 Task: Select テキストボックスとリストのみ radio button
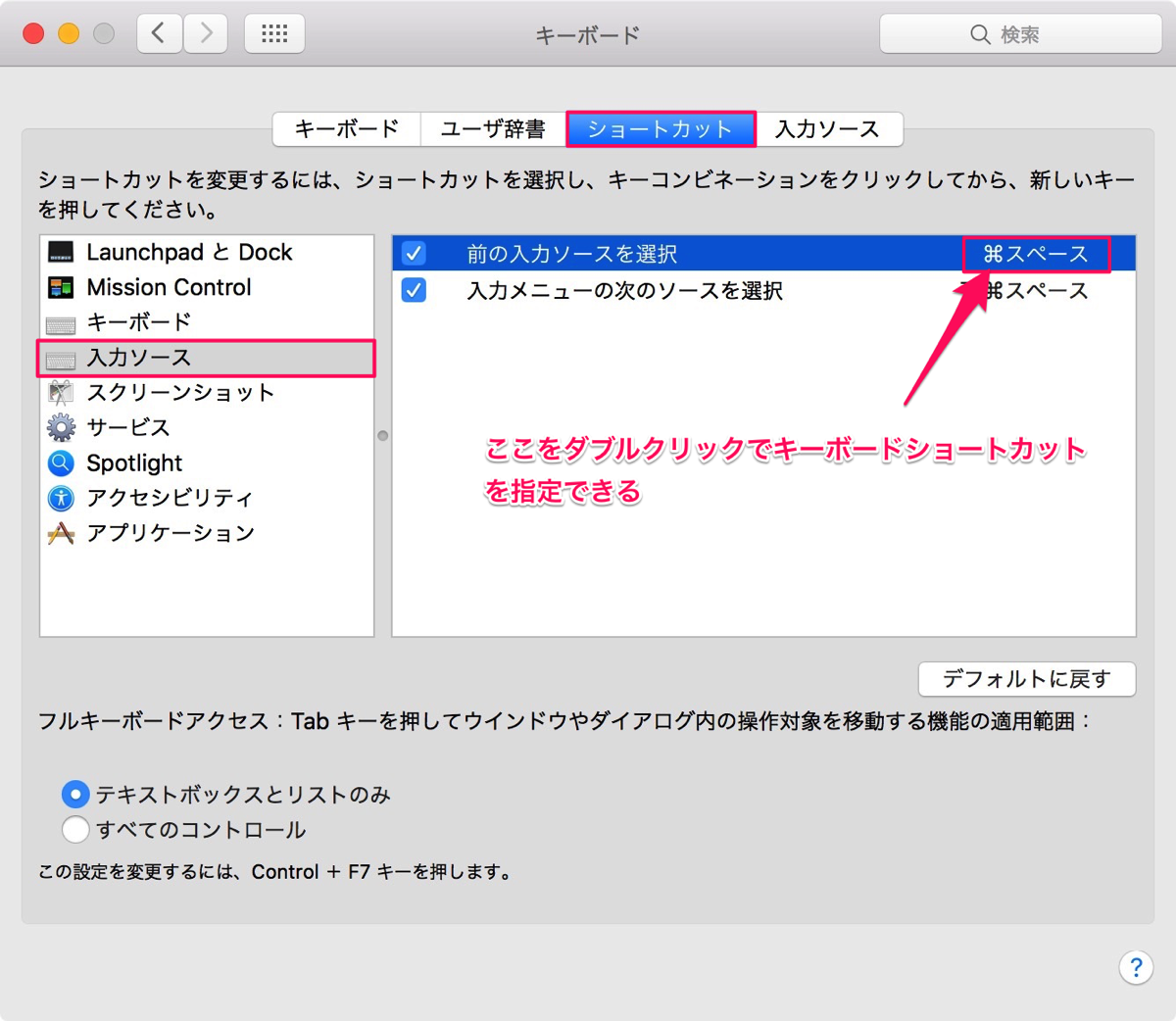75,794
